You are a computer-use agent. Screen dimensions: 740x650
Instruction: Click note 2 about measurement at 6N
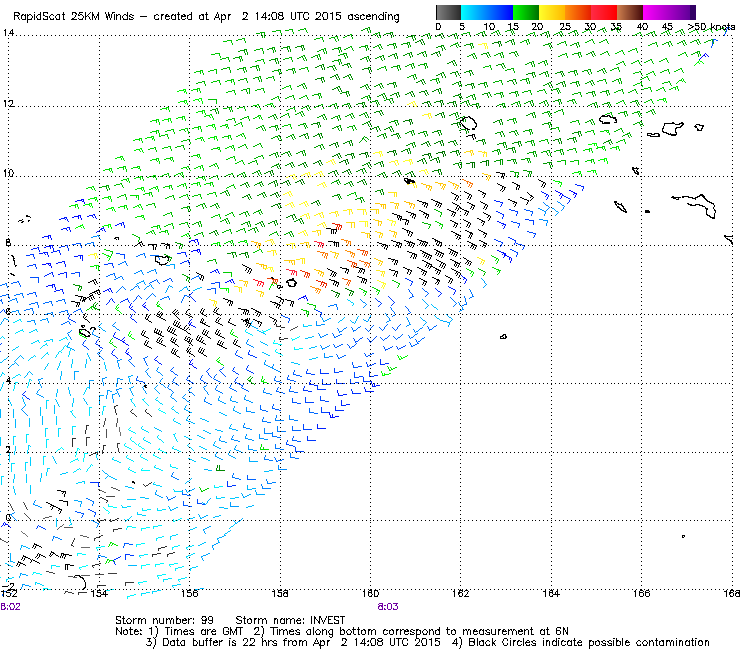tap(411, 632)
